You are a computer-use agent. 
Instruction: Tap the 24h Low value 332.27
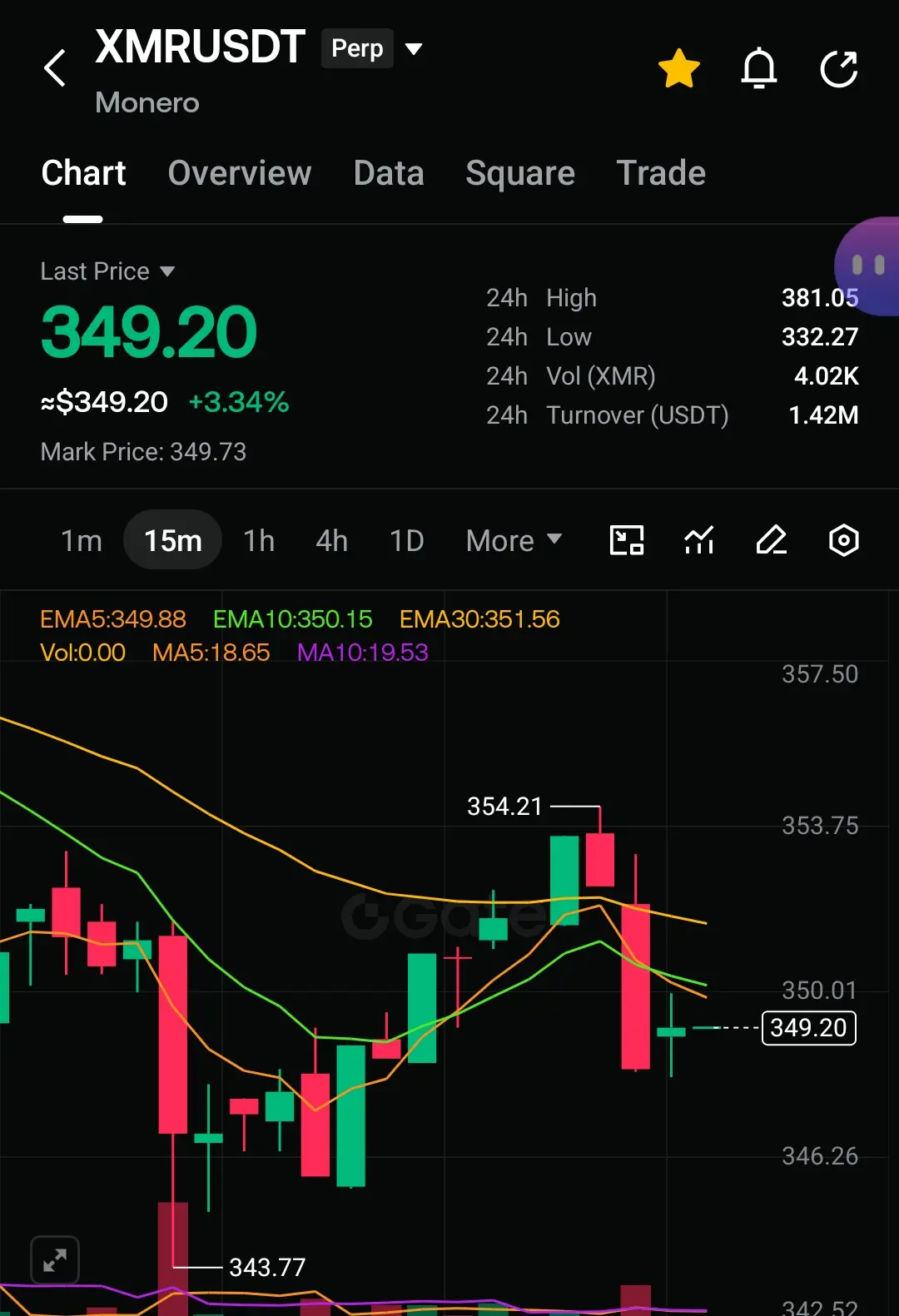tap(820, 337)
